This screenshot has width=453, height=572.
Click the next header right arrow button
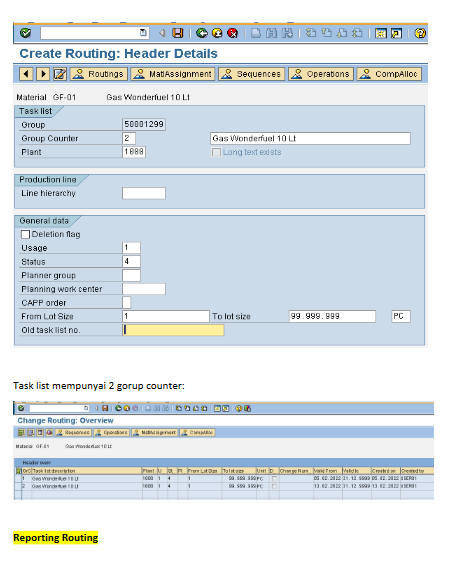(43, 74)
